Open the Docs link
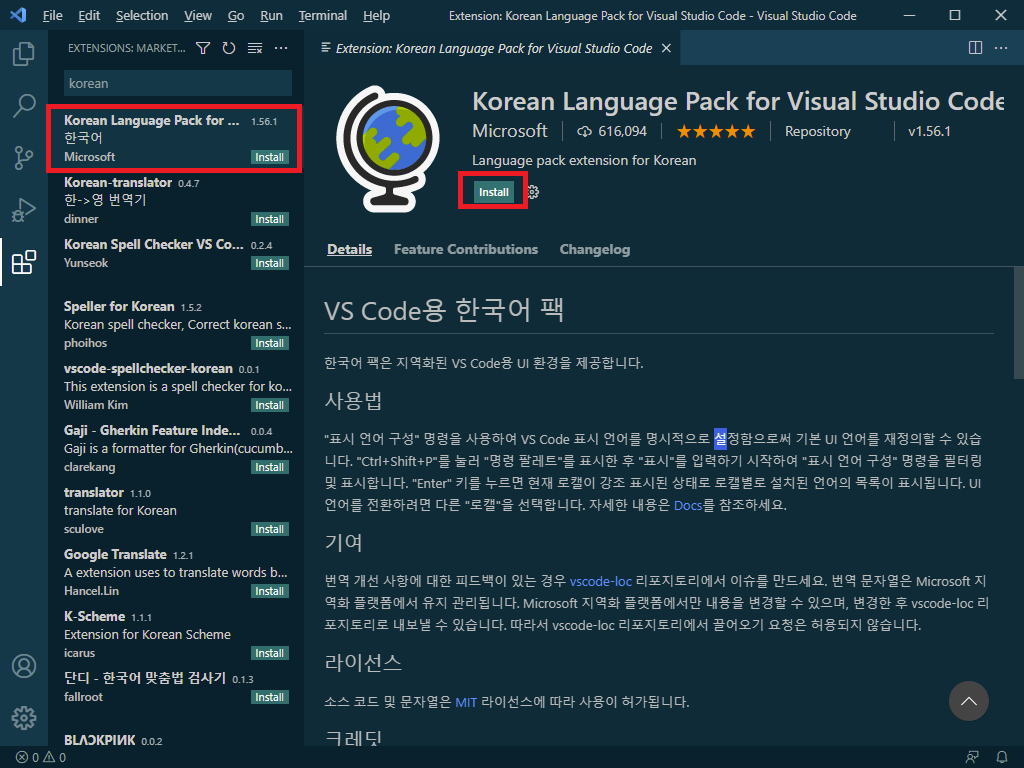 [688, 505]
